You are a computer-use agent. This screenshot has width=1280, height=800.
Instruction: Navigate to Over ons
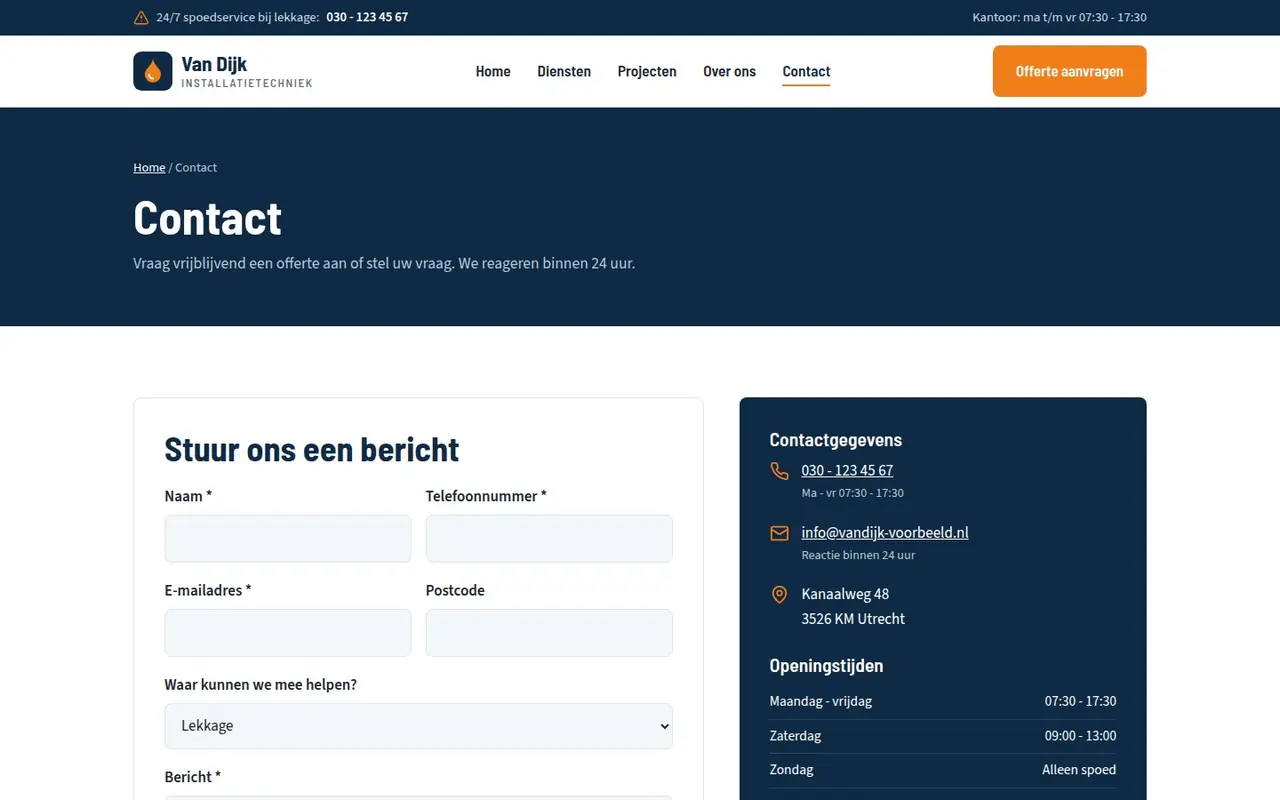(729, 71)
